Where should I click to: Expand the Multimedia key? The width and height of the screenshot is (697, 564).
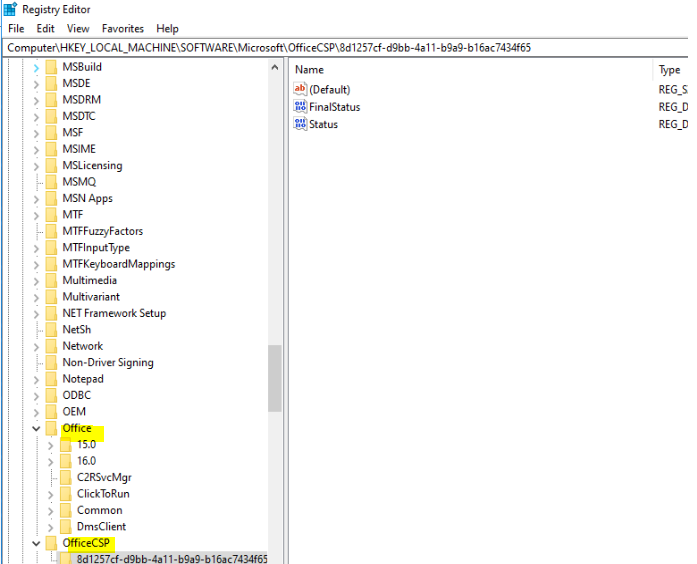pos(36,281)
